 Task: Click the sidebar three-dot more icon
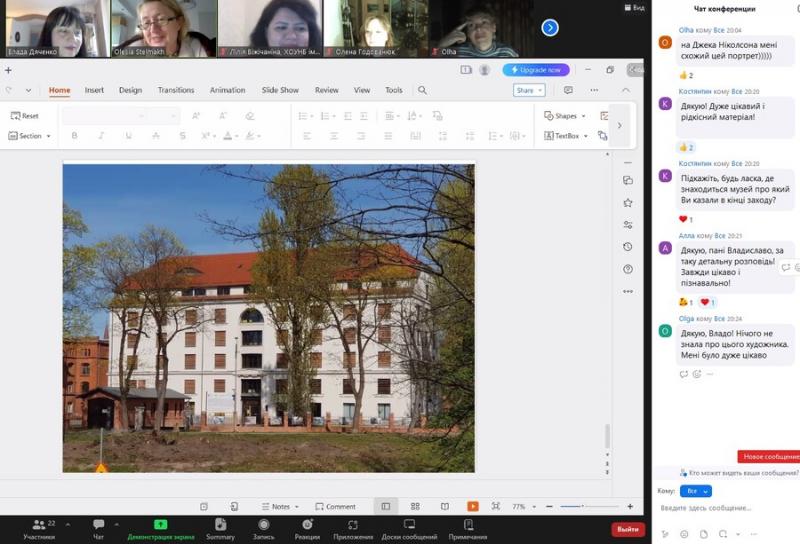[x=628, y=291]
